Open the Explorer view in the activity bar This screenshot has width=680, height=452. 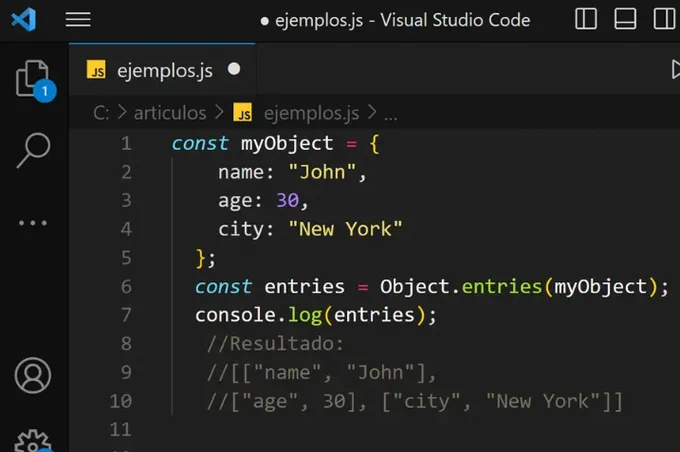(33, 79)
